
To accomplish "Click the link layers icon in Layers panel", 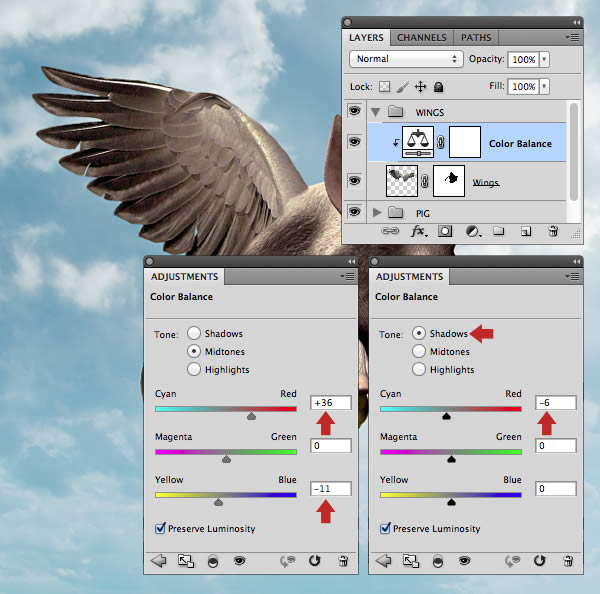I will (x=390, y=231).
